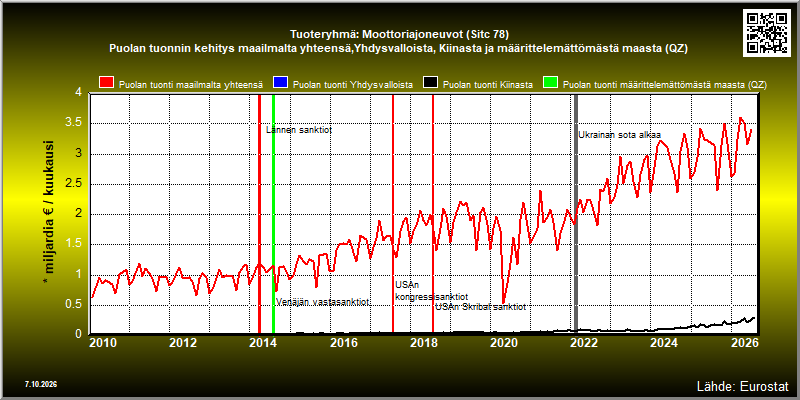Click the x-axis label 2024
This screenshot has width=800, height=400.
[x=664, y=343]
